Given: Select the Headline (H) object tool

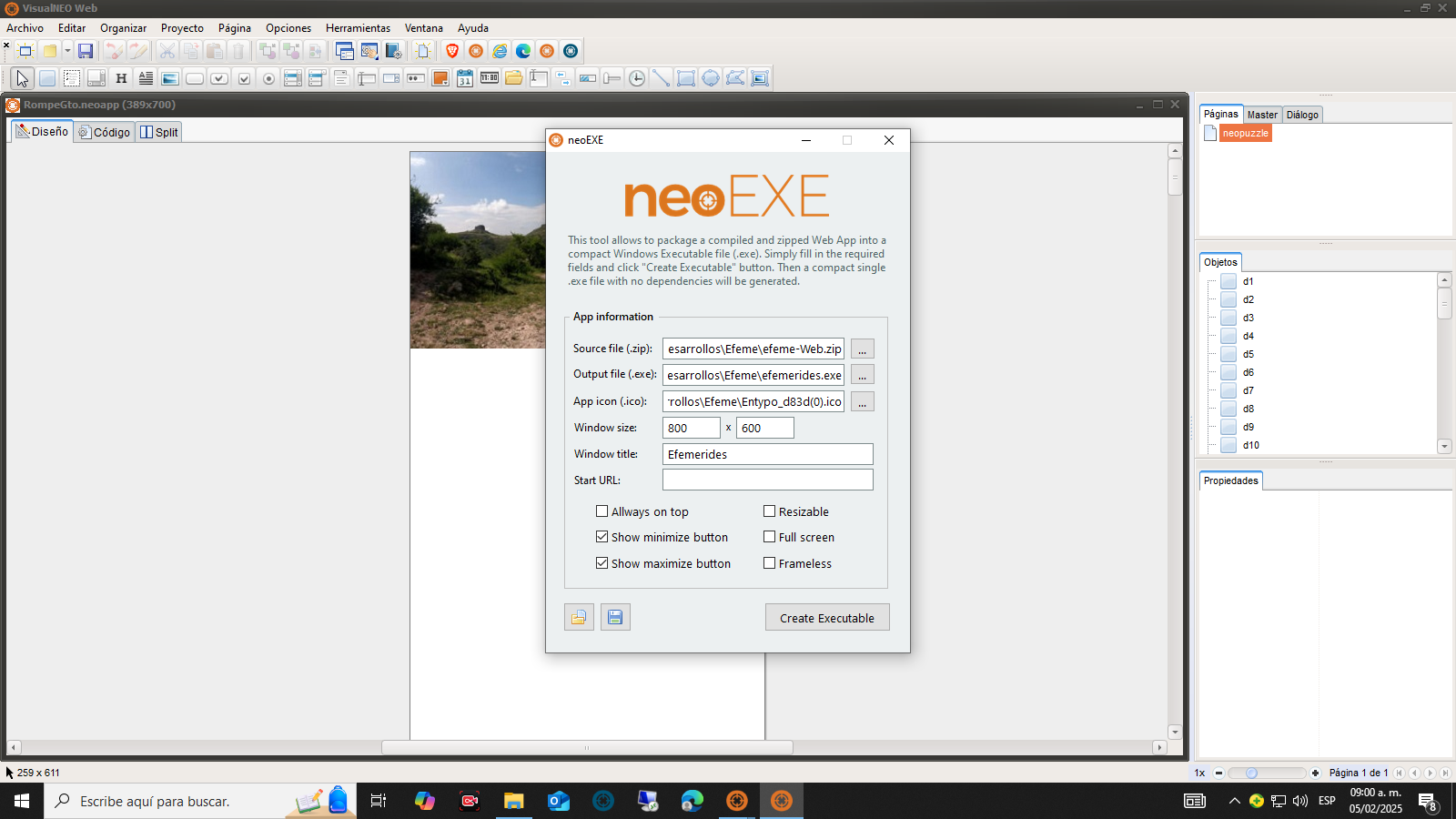Looking at the screenshot, I should tap(121, 78).
